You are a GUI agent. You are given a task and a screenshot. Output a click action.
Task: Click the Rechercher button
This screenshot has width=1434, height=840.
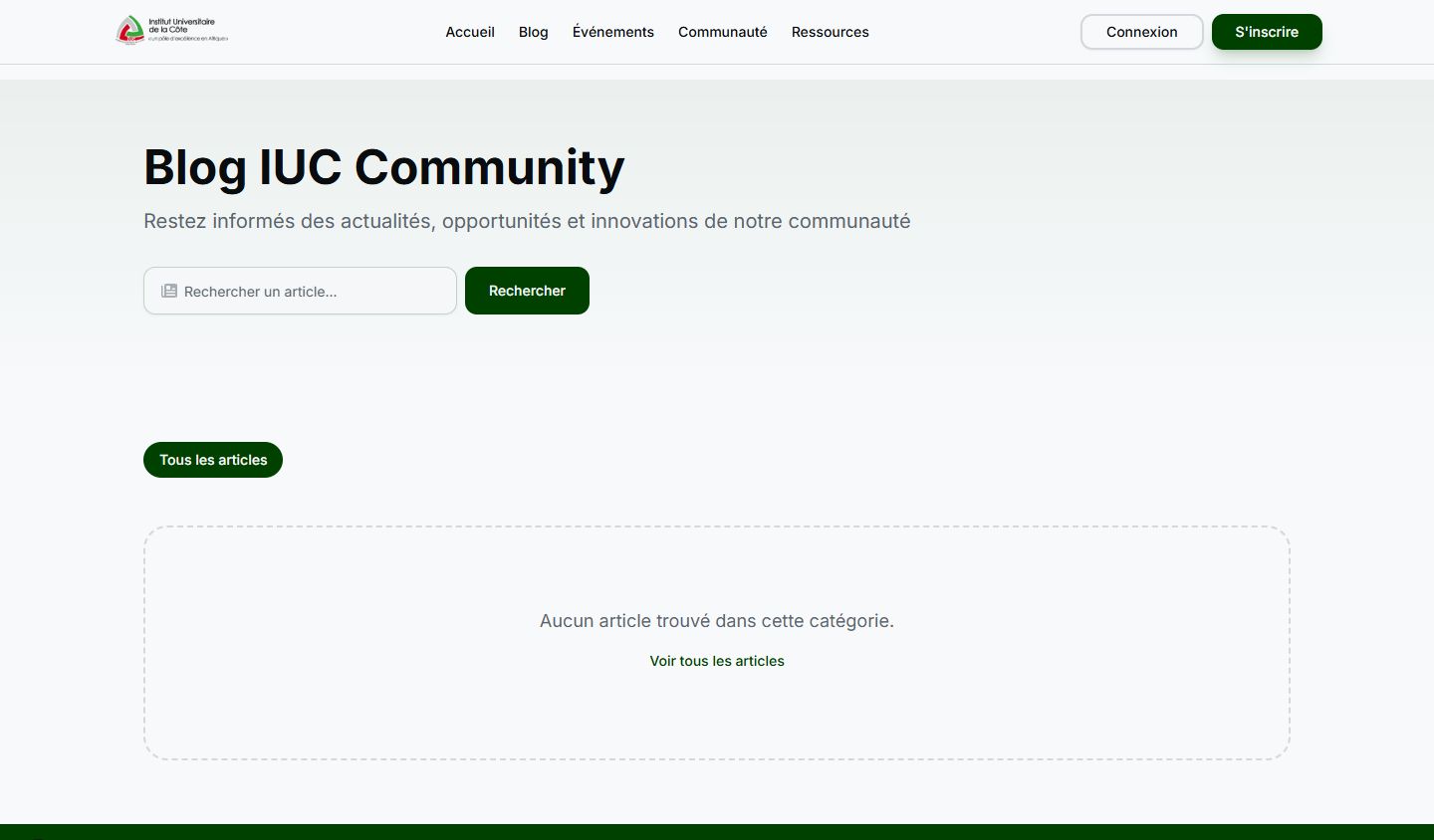[527, 291]
